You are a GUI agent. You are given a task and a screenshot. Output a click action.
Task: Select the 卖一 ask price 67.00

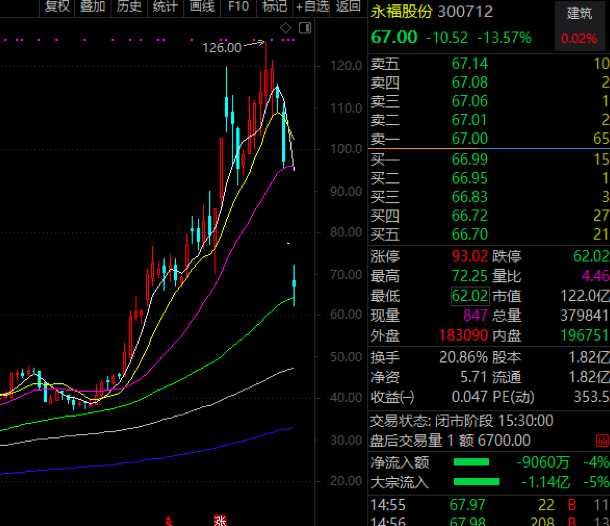coord(470,139)
